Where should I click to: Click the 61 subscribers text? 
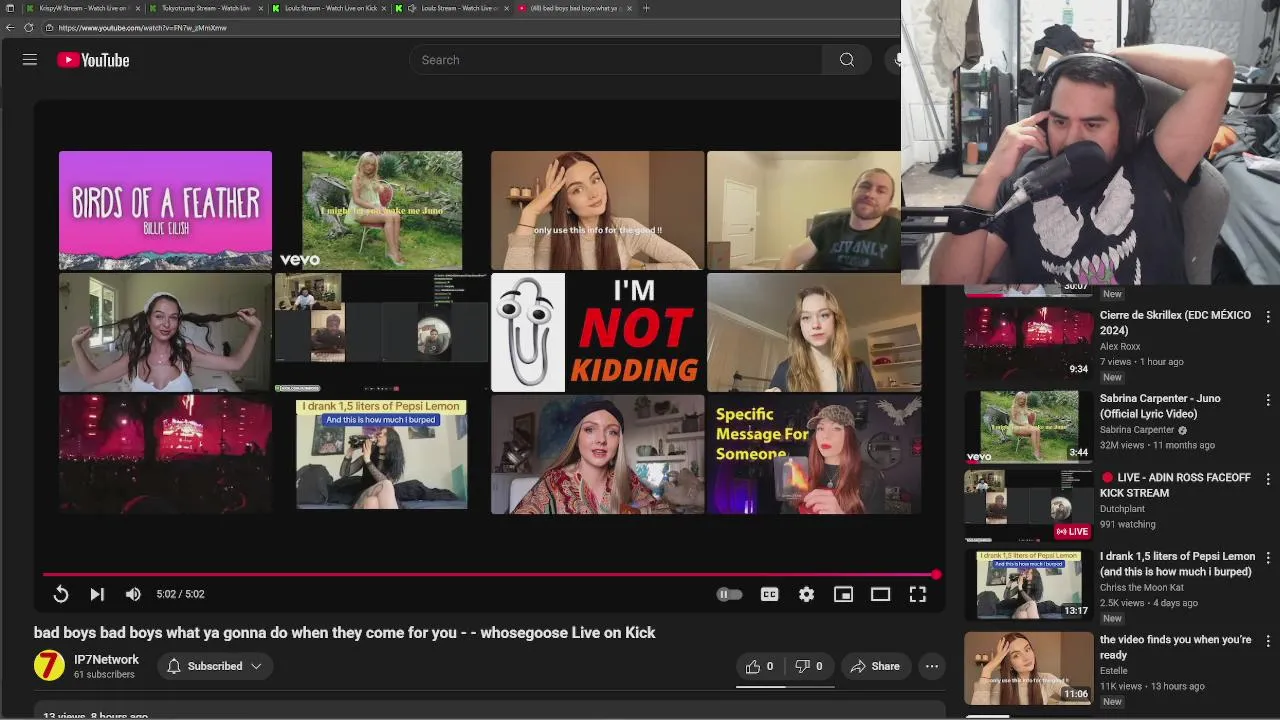(x=104, y=675)
